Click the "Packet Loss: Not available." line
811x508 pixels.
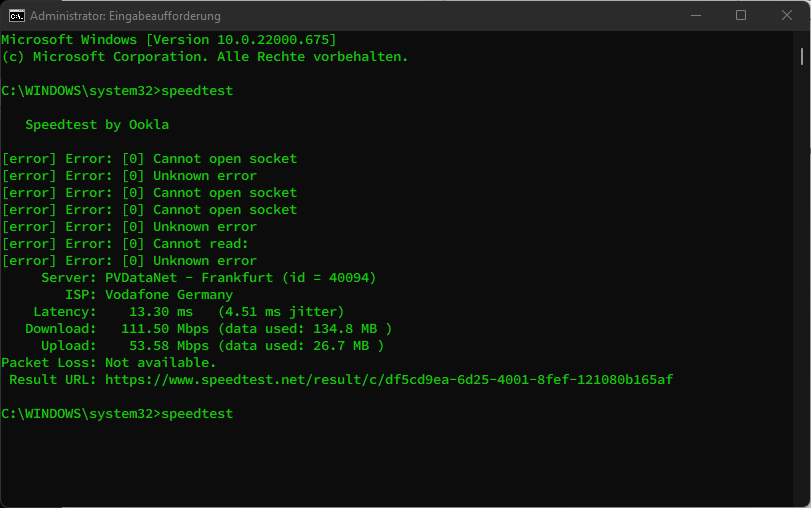109,362
